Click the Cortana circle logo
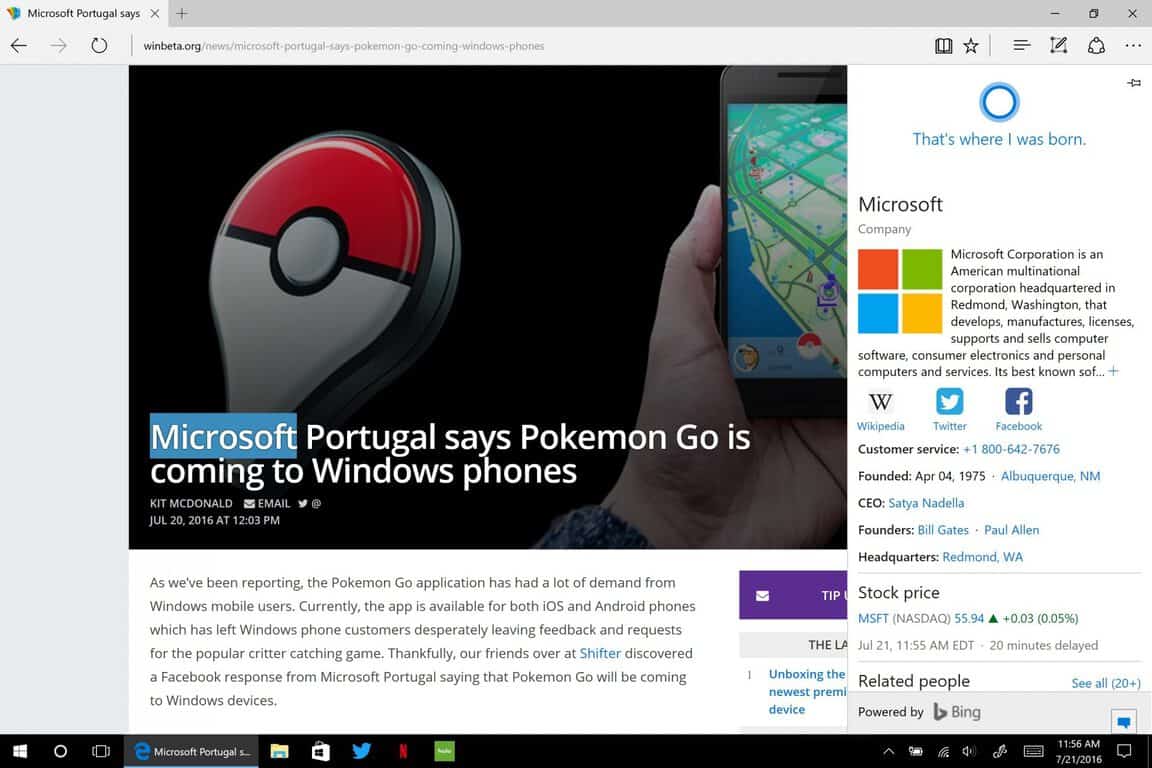Viewport: 1152px width, 768px height. [x=999, y=102]
